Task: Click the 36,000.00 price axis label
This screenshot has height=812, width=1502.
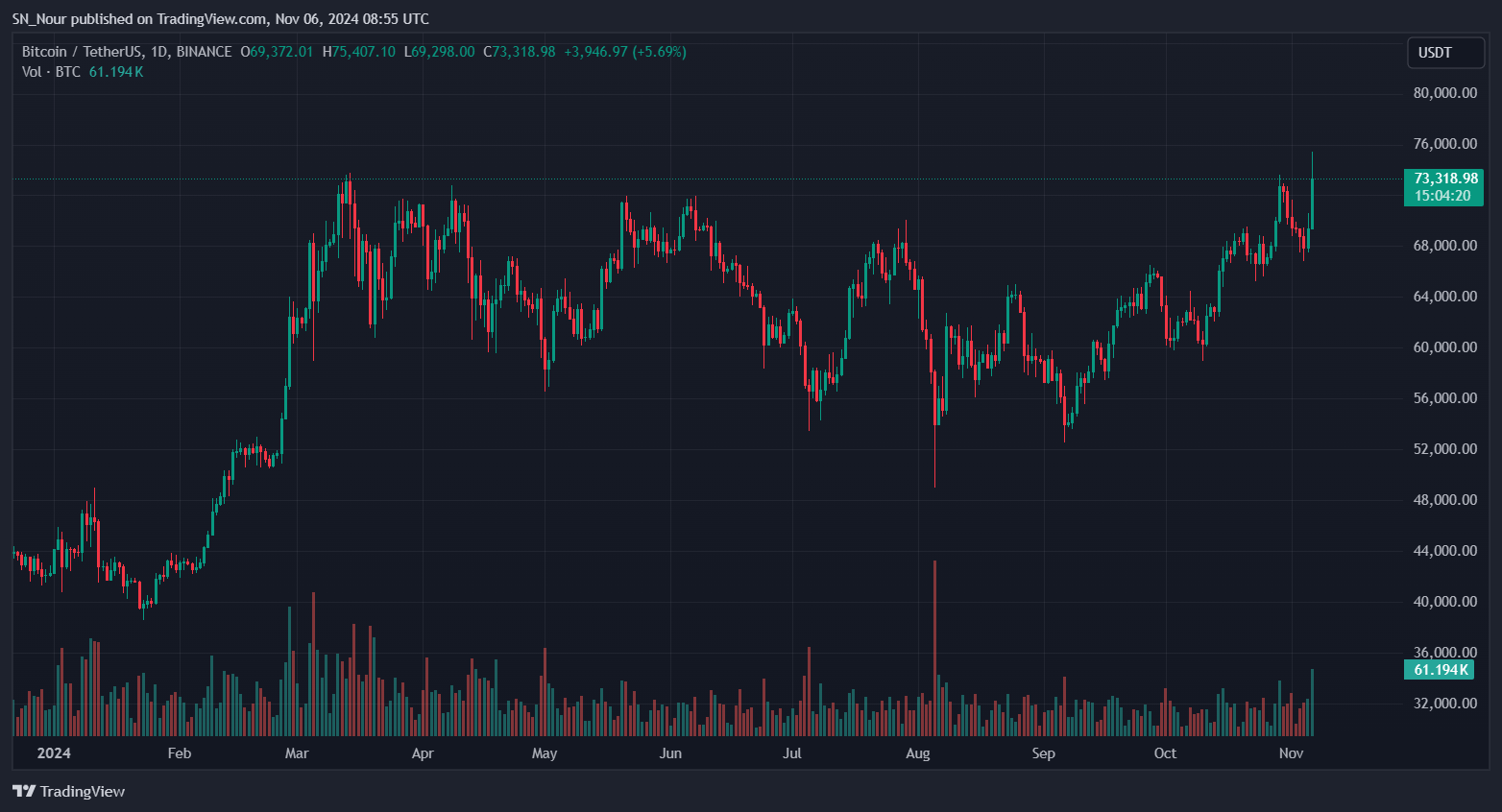Action: click(x=1445, y=653)
